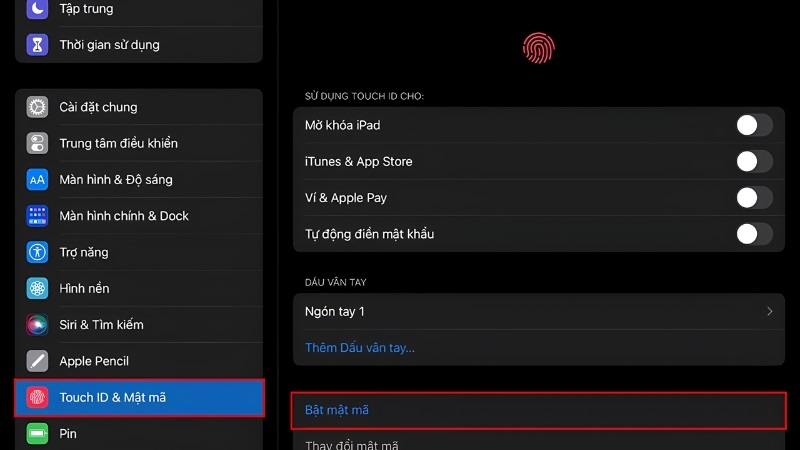
Task: Open the Screen Time hourglass icon
Action: [37, 45]
